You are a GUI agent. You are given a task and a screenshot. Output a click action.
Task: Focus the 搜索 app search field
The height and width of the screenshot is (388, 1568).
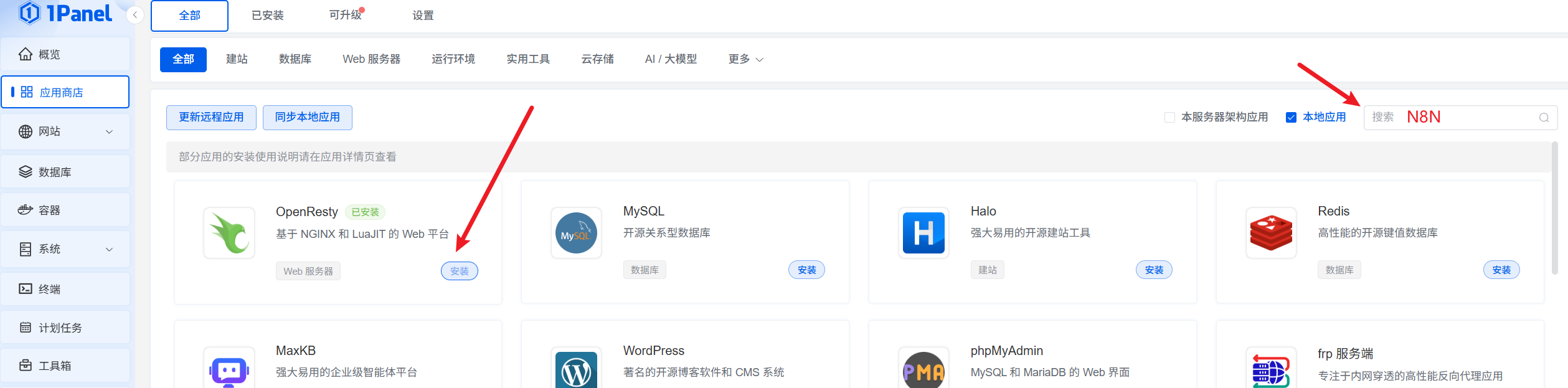click(1460, 117)
